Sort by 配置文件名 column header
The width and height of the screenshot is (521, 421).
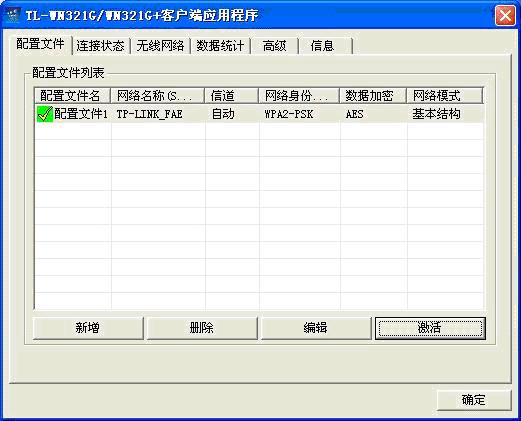coord(72,96)
